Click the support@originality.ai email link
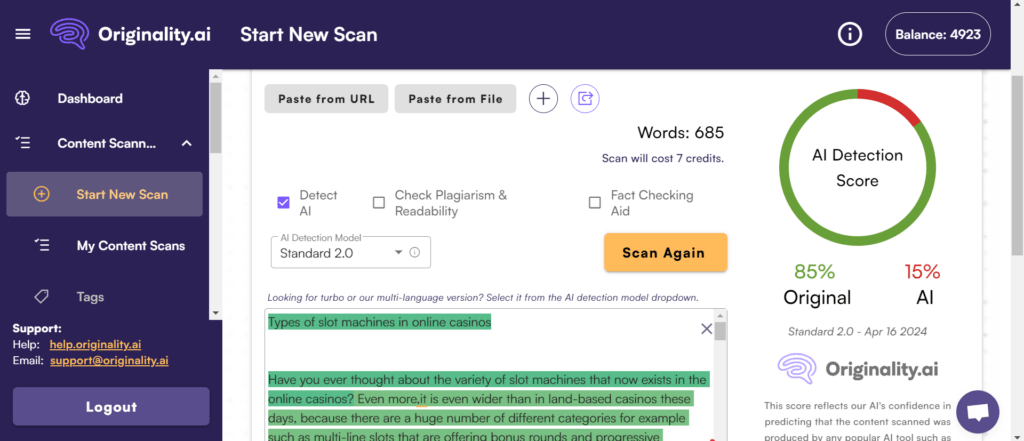Screen dimensions: 1024x441 pos(110,360)
